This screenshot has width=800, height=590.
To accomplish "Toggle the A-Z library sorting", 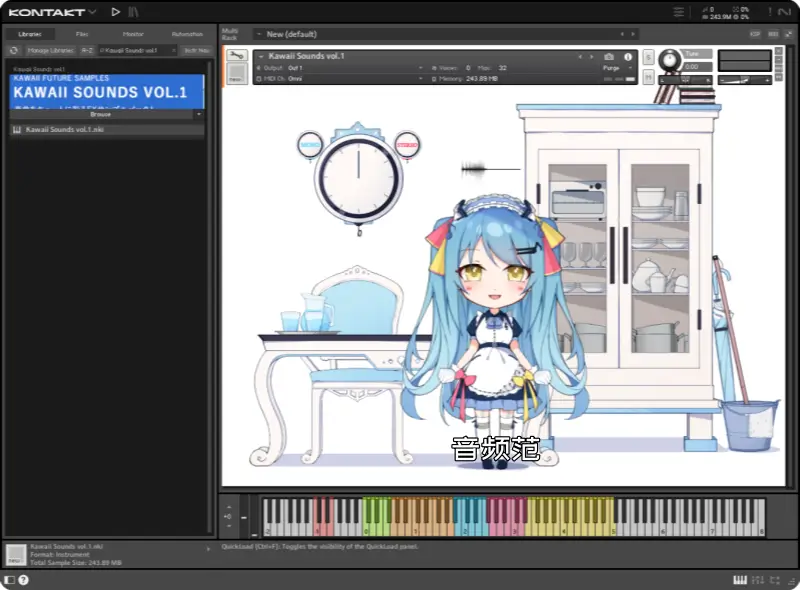I will 87,49.
